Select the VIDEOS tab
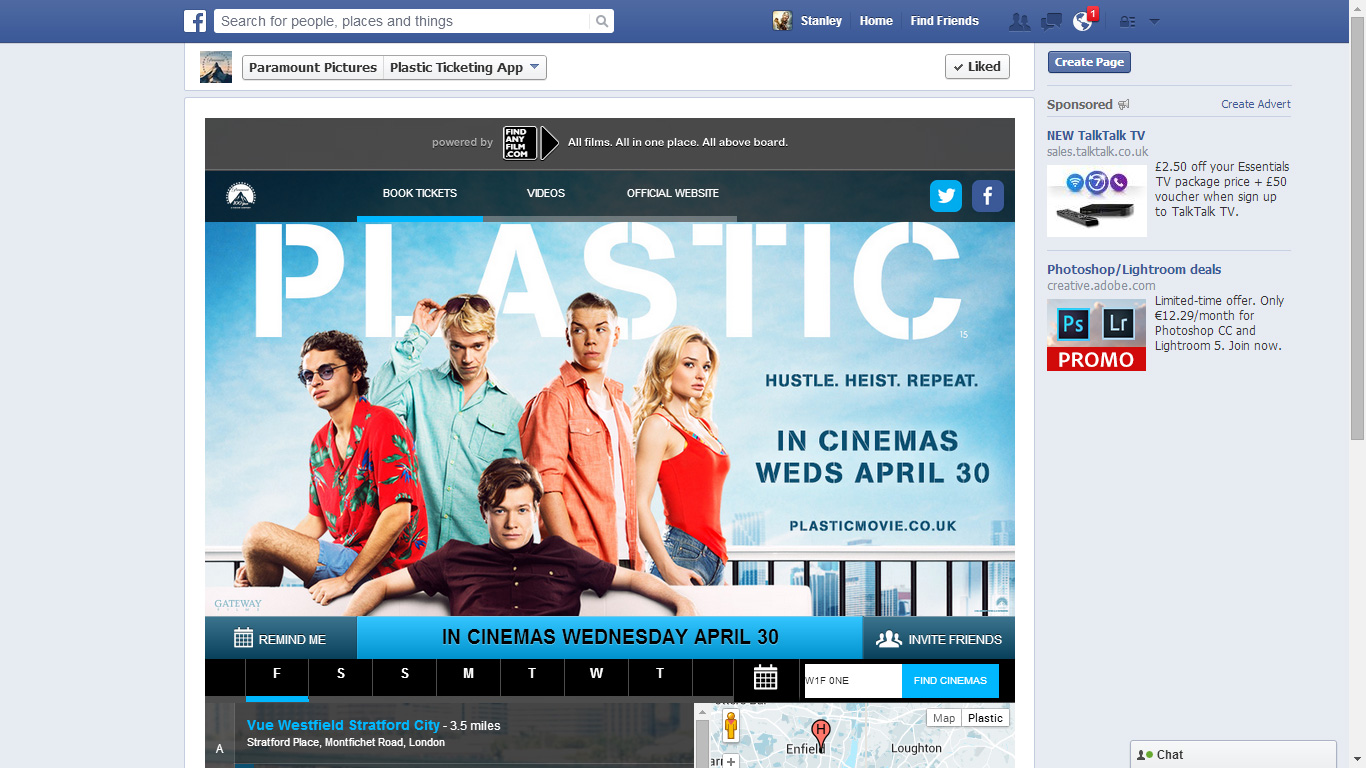Screen dimensions: 1366x768 coord(546,194)
